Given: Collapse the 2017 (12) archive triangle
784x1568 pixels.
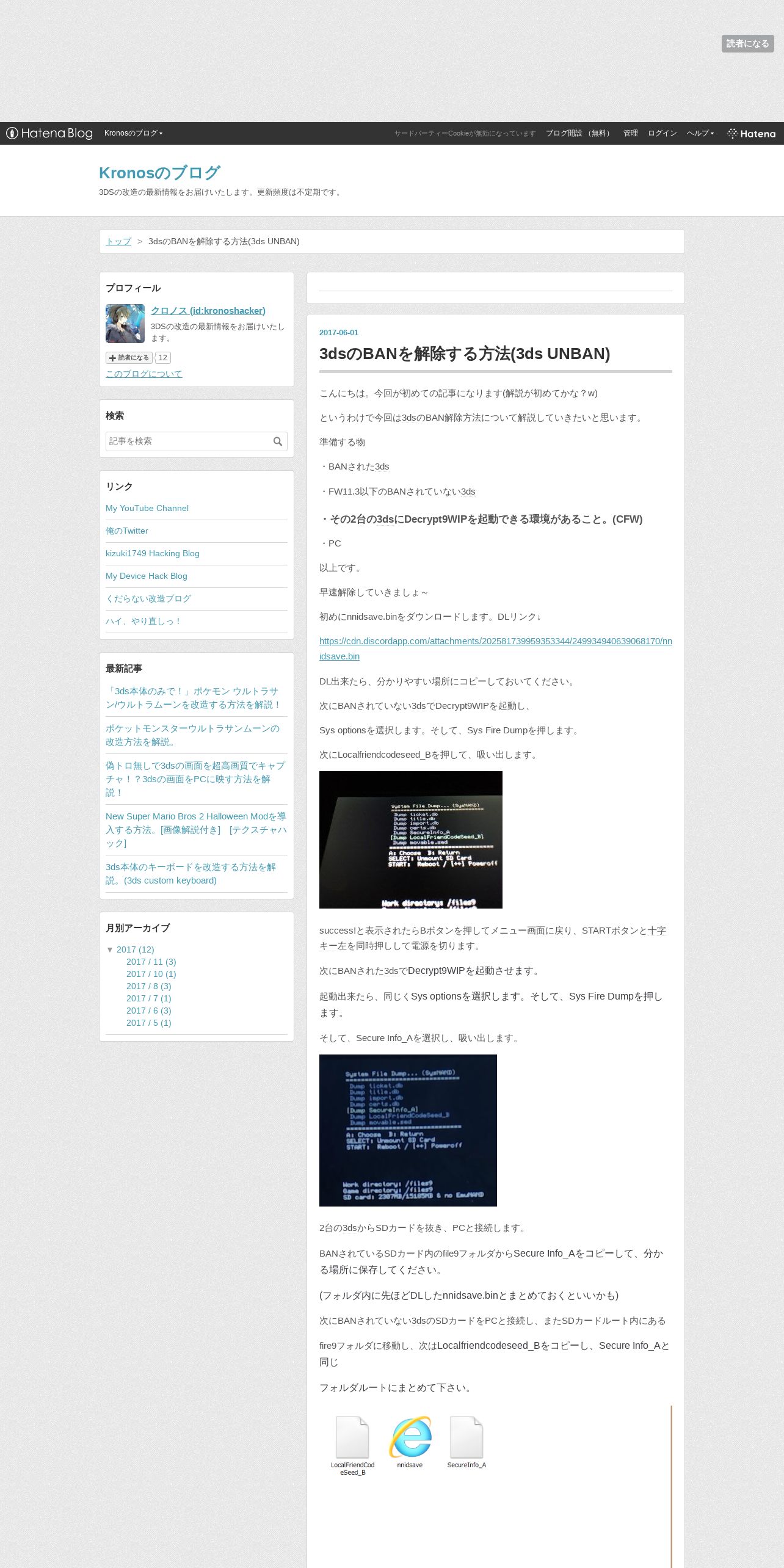Looking at the screenshot, I should [x=110, y=949].
